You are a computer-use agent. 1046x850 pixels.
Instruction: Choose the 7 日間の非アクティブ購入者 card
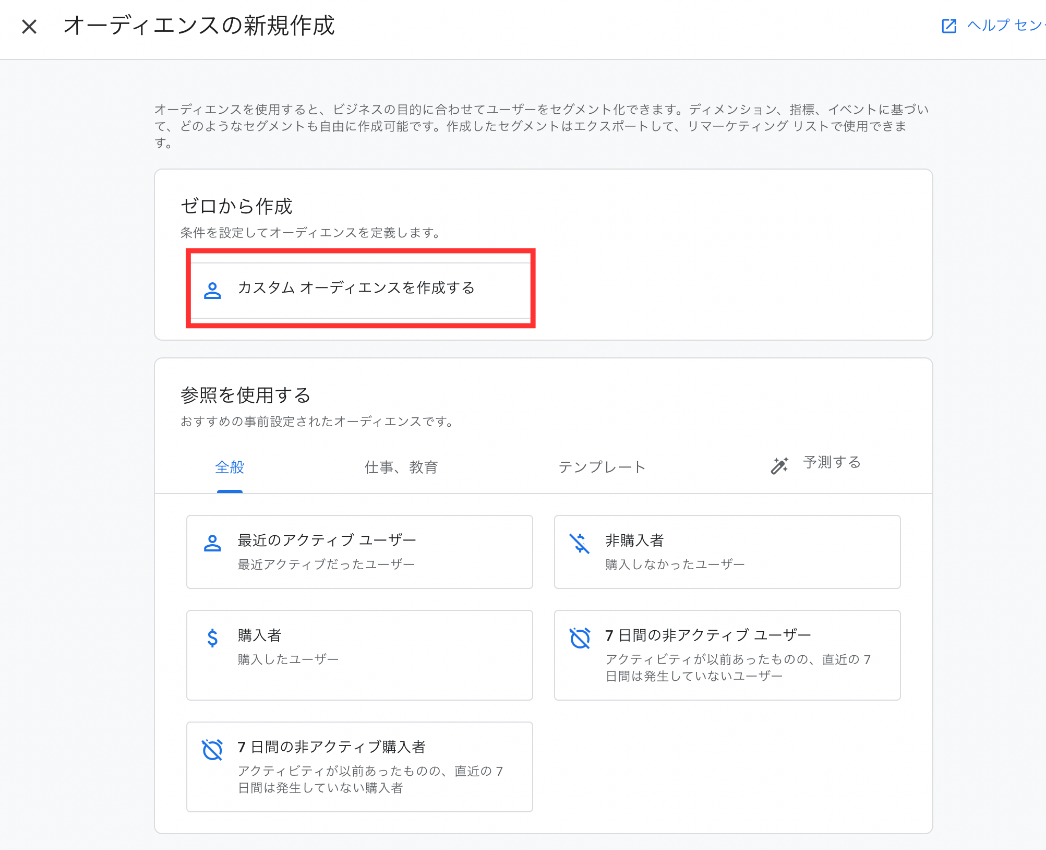pyautogui.click(x=360, y=767)
